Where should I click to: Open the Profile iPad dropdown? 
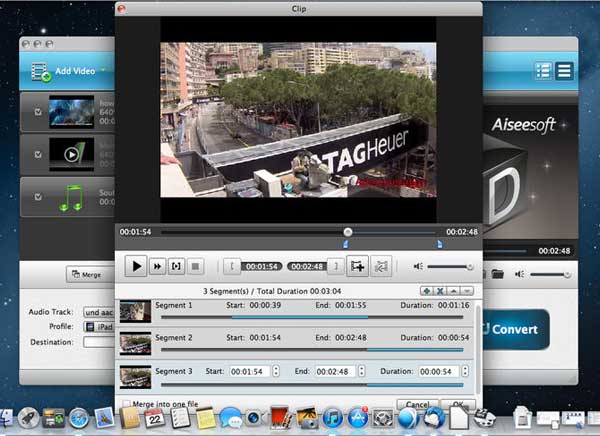[x=99, y=327]
